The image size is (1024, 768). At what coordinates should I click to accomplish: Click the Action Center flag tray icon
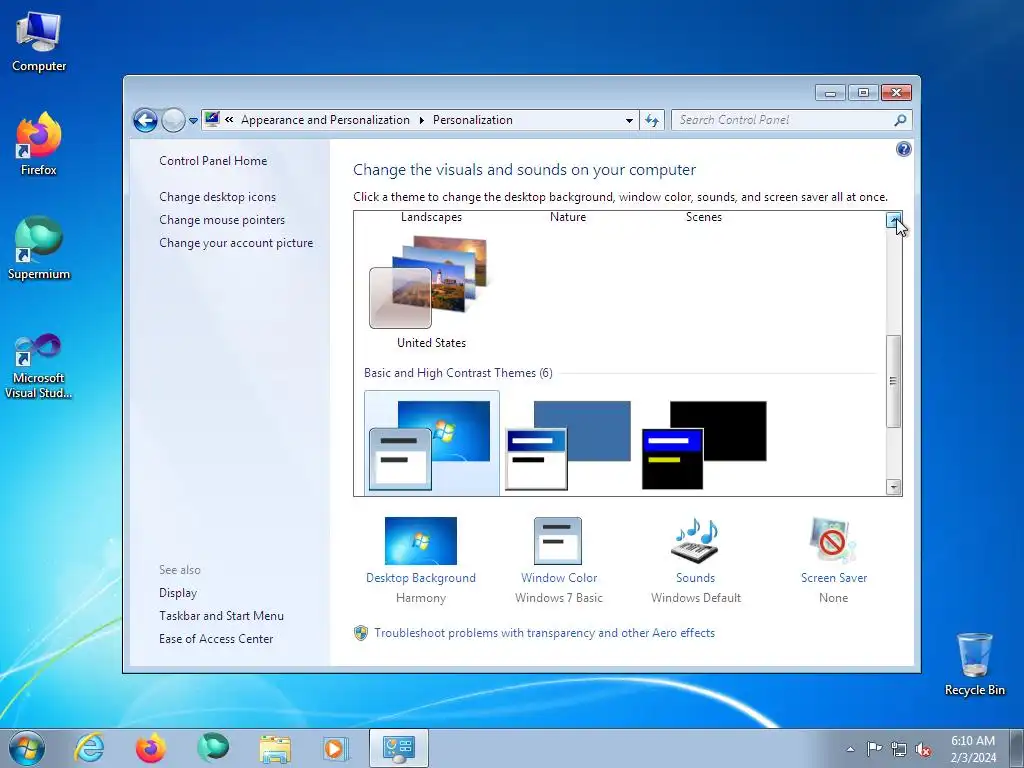point(874,749)
